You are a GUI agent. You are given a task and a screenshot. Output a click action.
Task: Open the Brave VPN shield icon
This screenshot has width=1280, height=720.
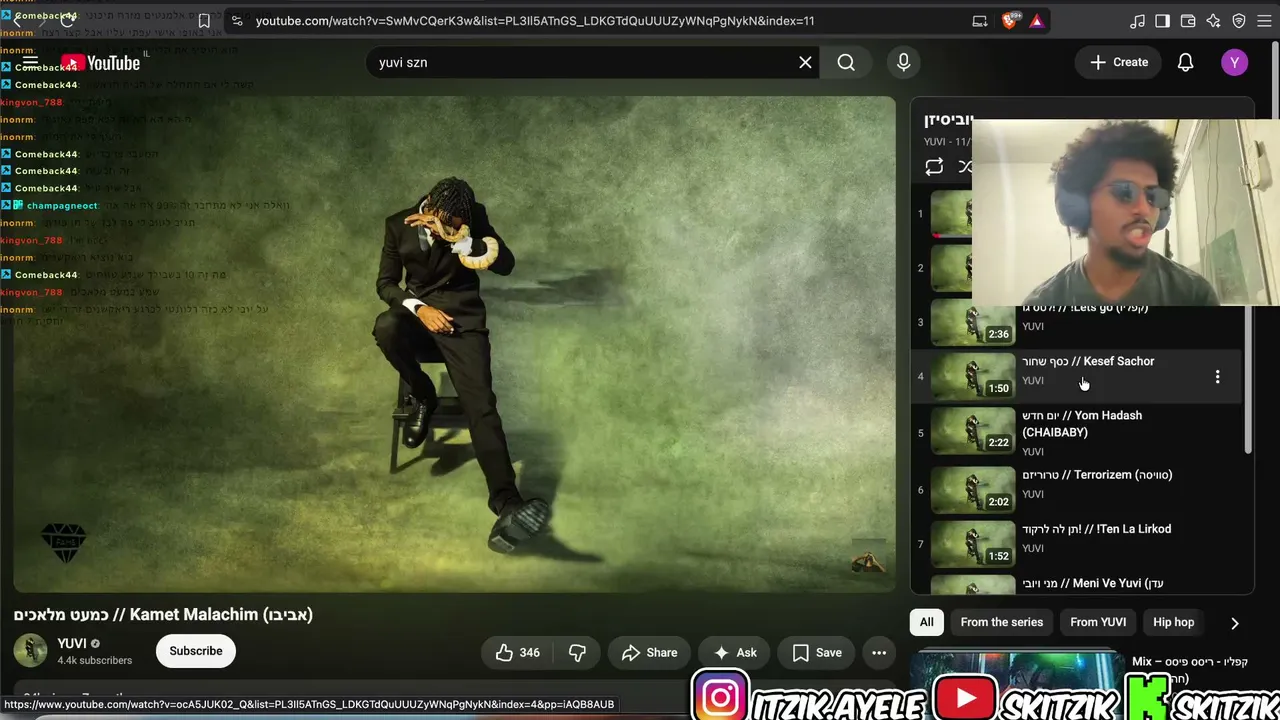pos(1239,21)
